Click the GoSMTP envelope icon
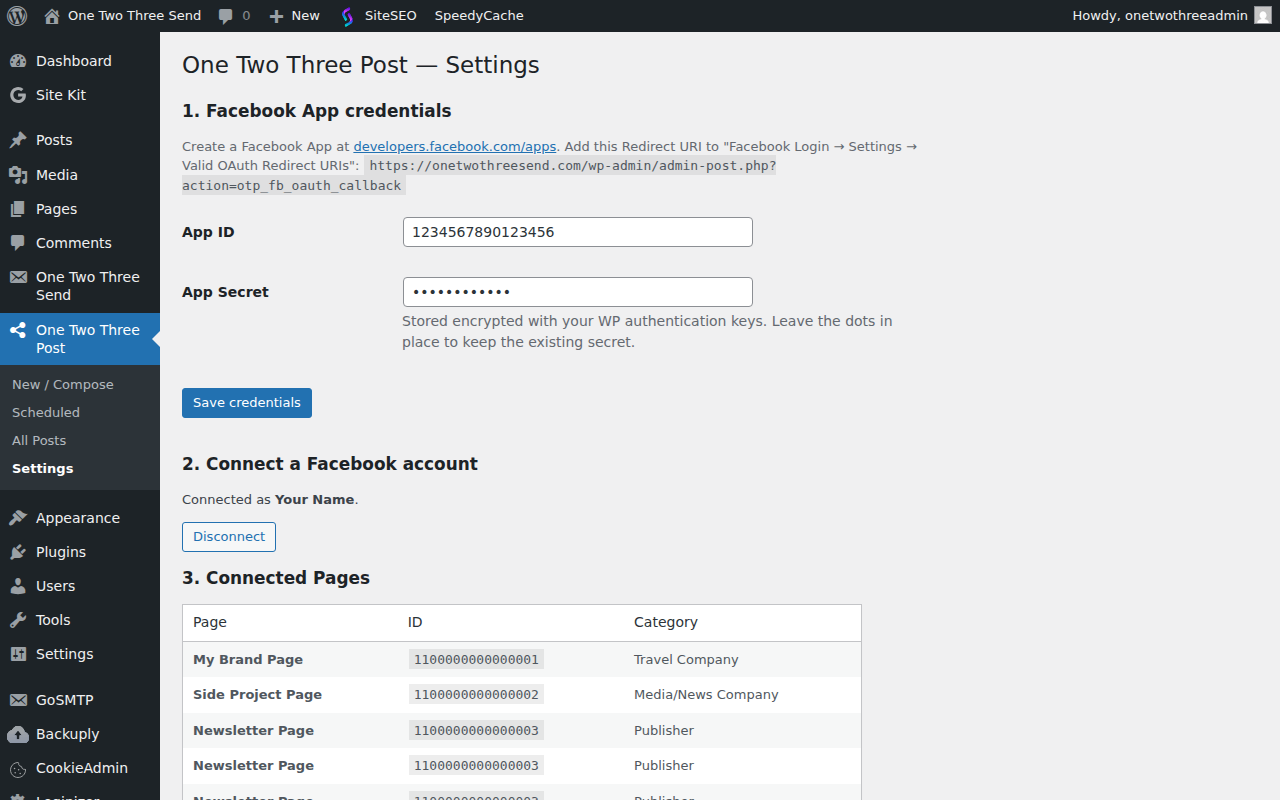 (18, 700)
